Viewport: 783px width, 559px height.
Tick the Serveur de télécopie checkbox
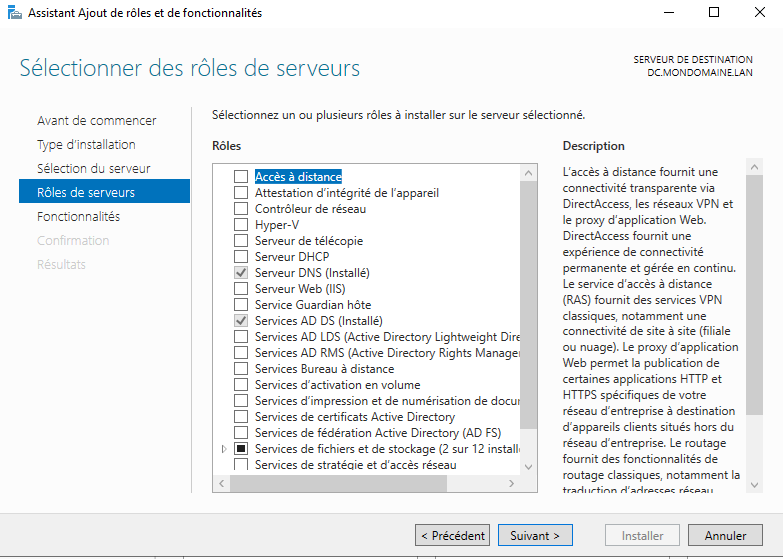(x=241, y=240)
